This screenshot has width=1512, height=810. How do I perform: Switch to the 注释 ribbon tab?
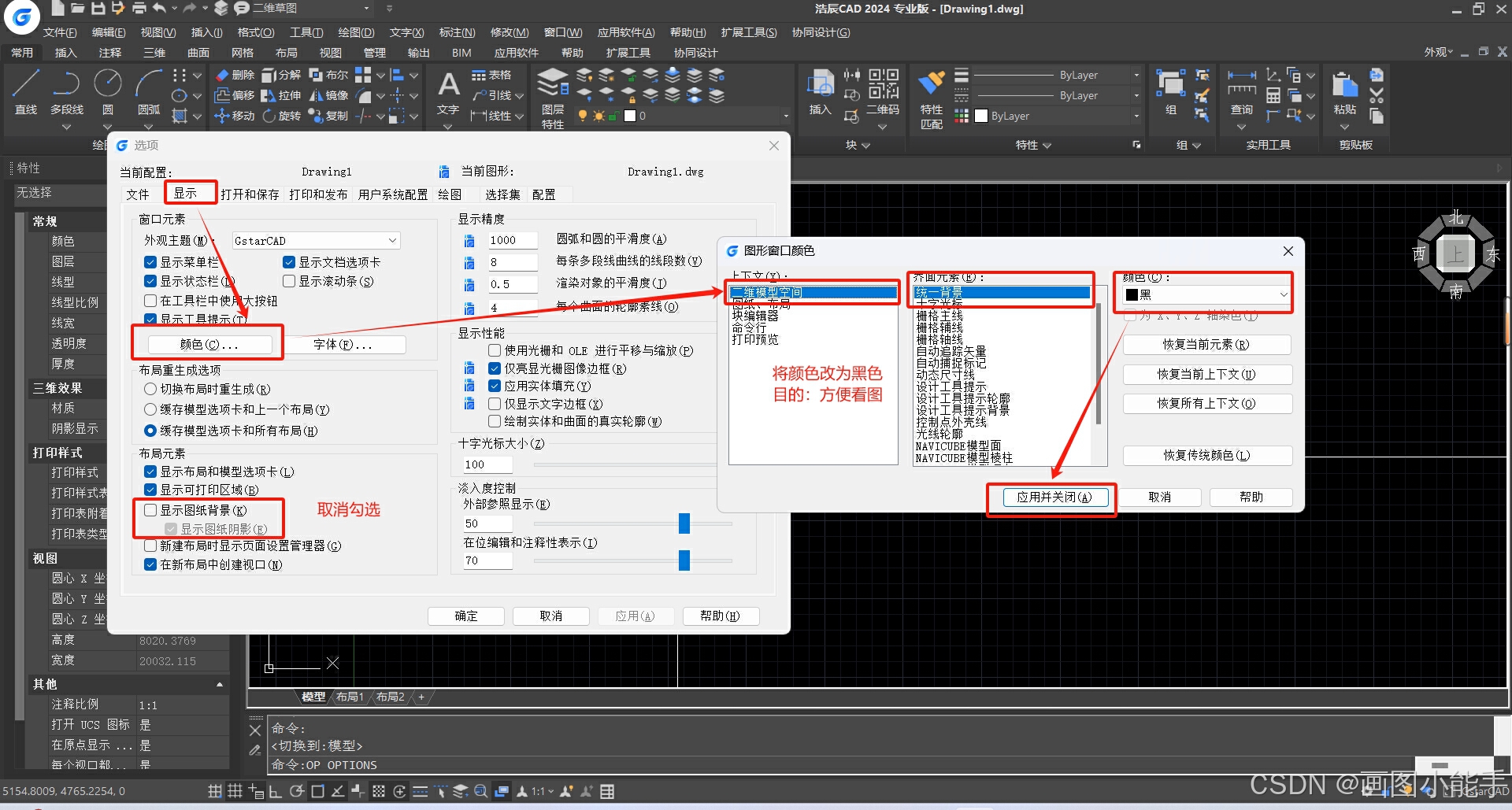[110, 53]
